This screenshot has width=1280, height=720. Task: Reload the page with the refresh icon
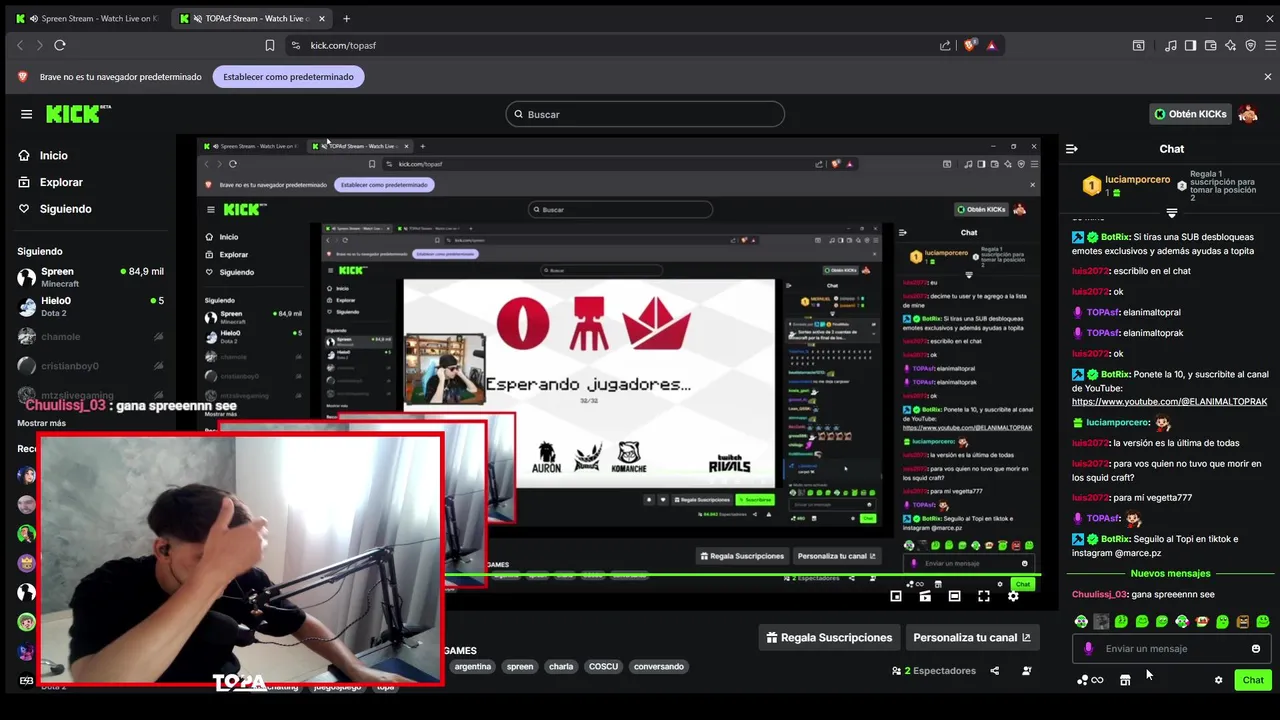[60, 45]
